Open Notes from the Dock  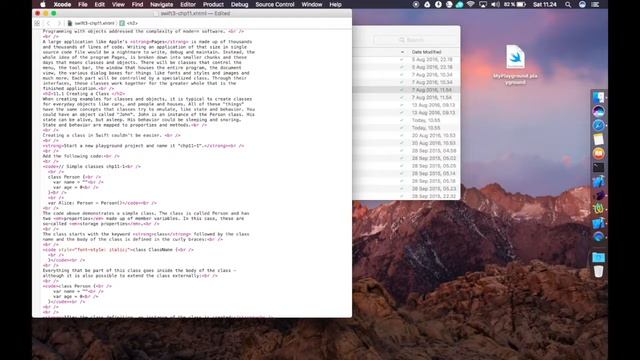(x=598, y=139)
